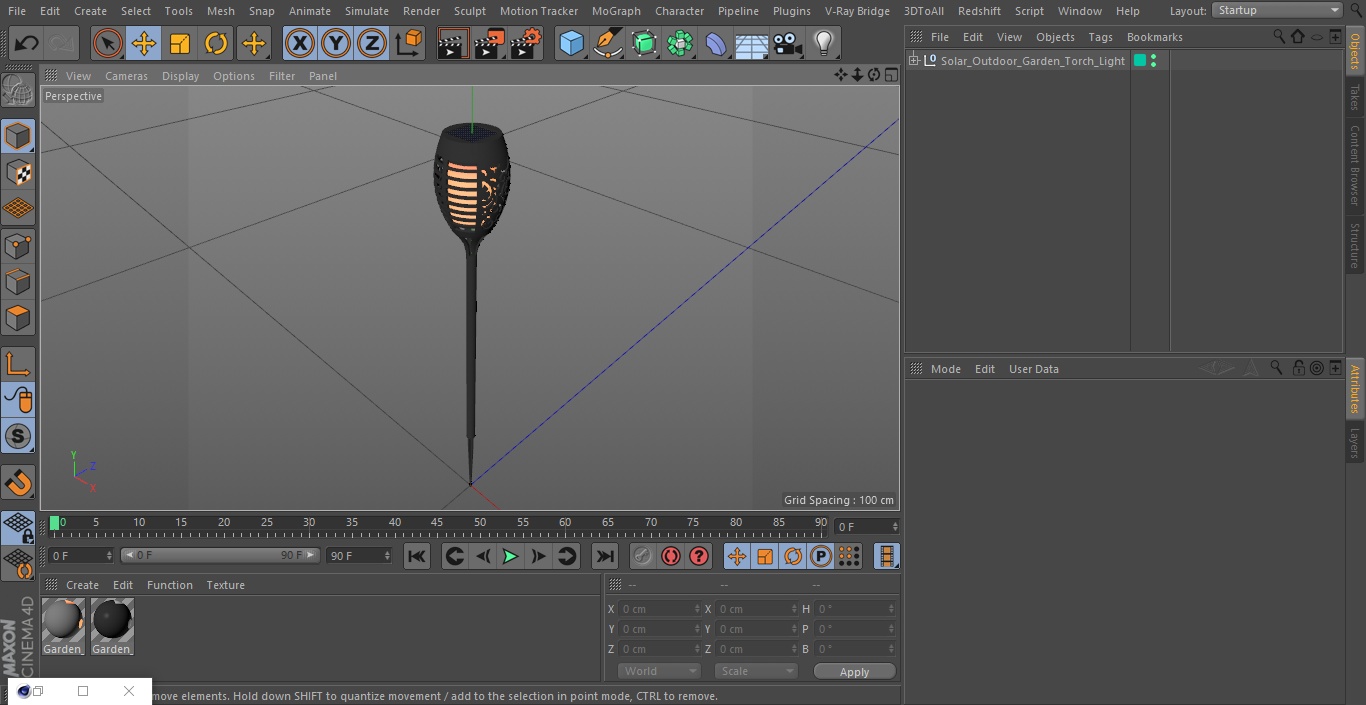Open the Layers side tab
Viewport: 1366px width, 705px height.
click(x=1355, y=443)
